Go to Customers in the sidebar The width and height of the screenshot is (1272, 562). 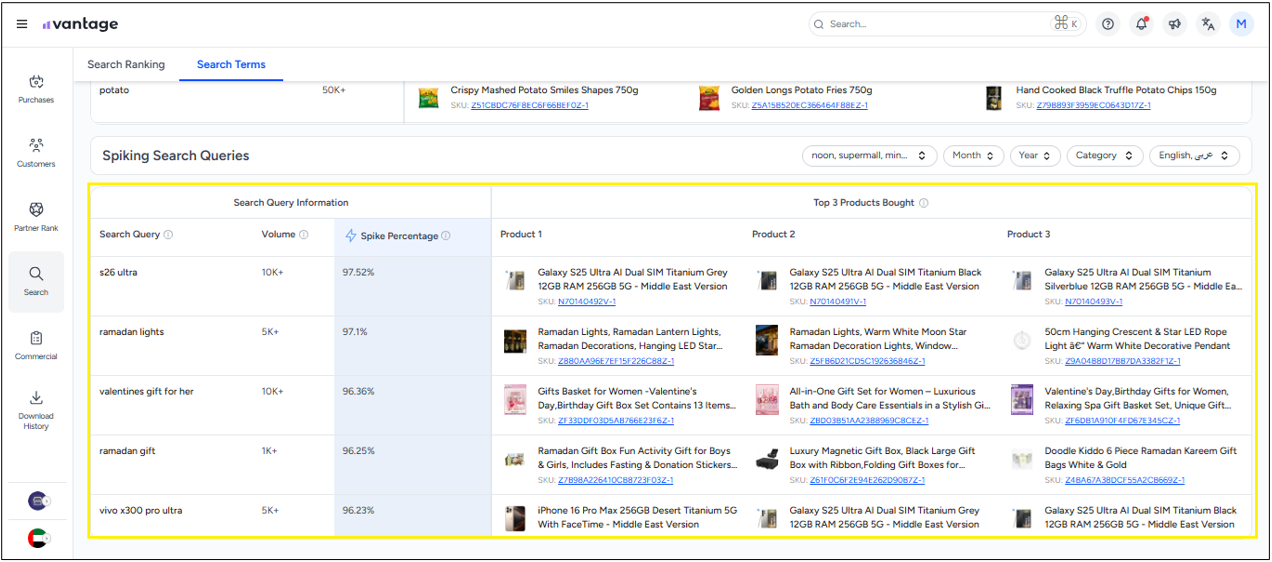point(36,152)
